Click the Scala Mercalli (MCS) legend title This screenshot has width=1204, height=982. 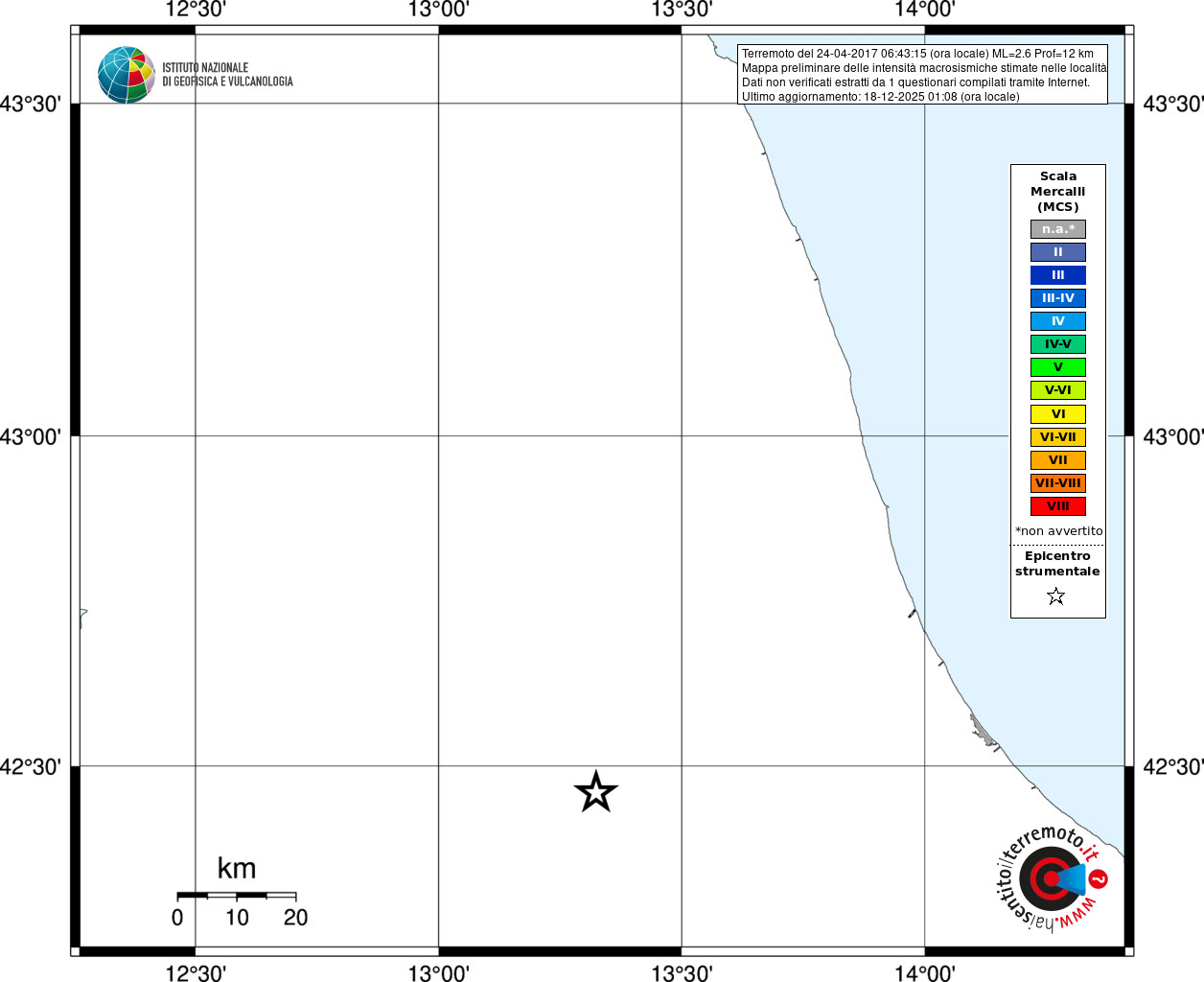coord(1058,192)
